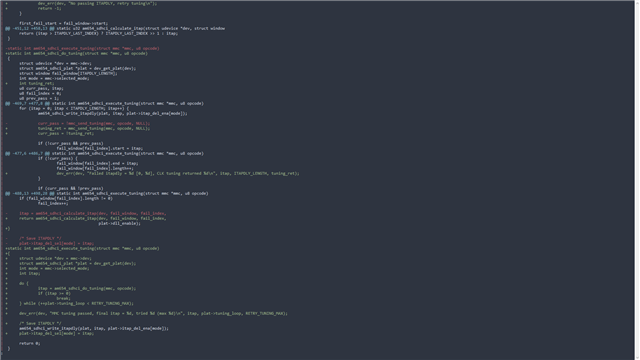Viewport: 640px width, 360px height.
Task: Click the added am654_sdhci_do_tuning function declaration
Action: [76, 53]
